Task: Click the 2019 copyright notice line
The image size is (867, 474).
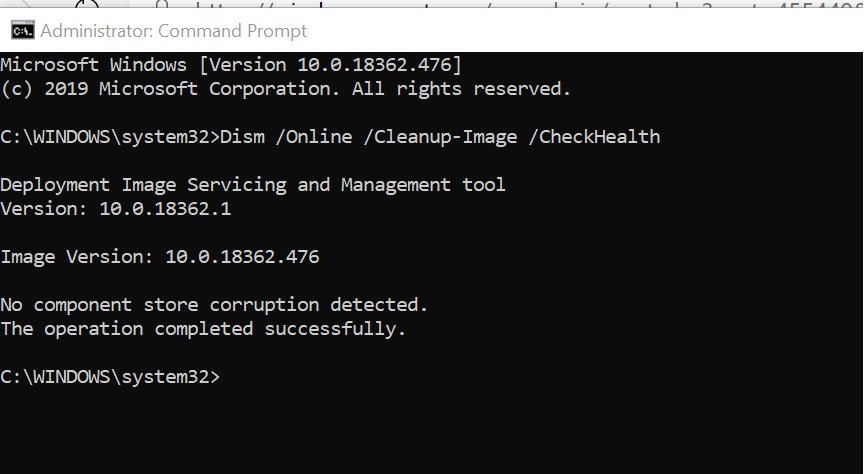Action: [285, 88]
